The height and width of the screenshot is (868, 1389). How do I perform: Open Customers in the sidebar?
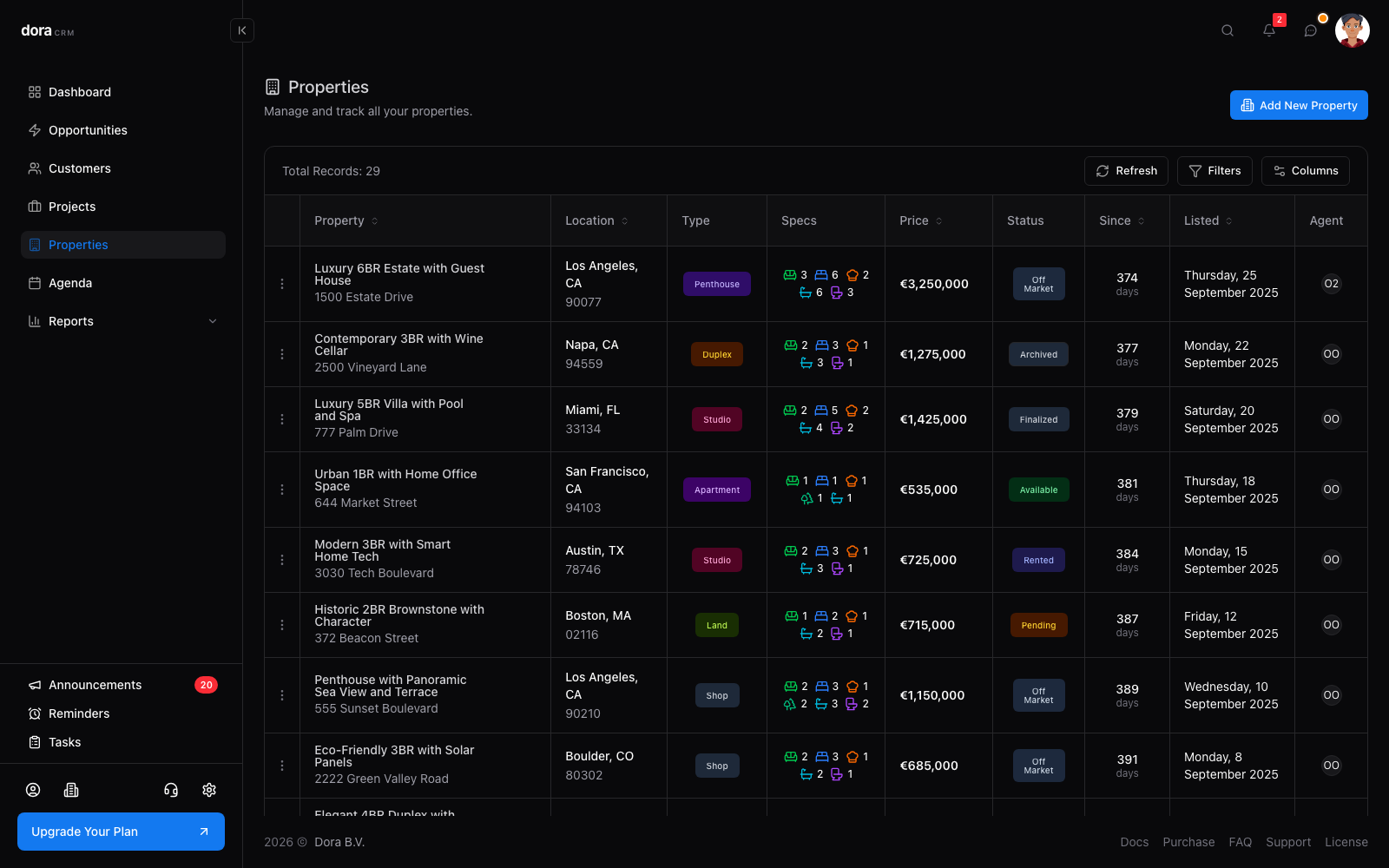(x=123, y=168)
